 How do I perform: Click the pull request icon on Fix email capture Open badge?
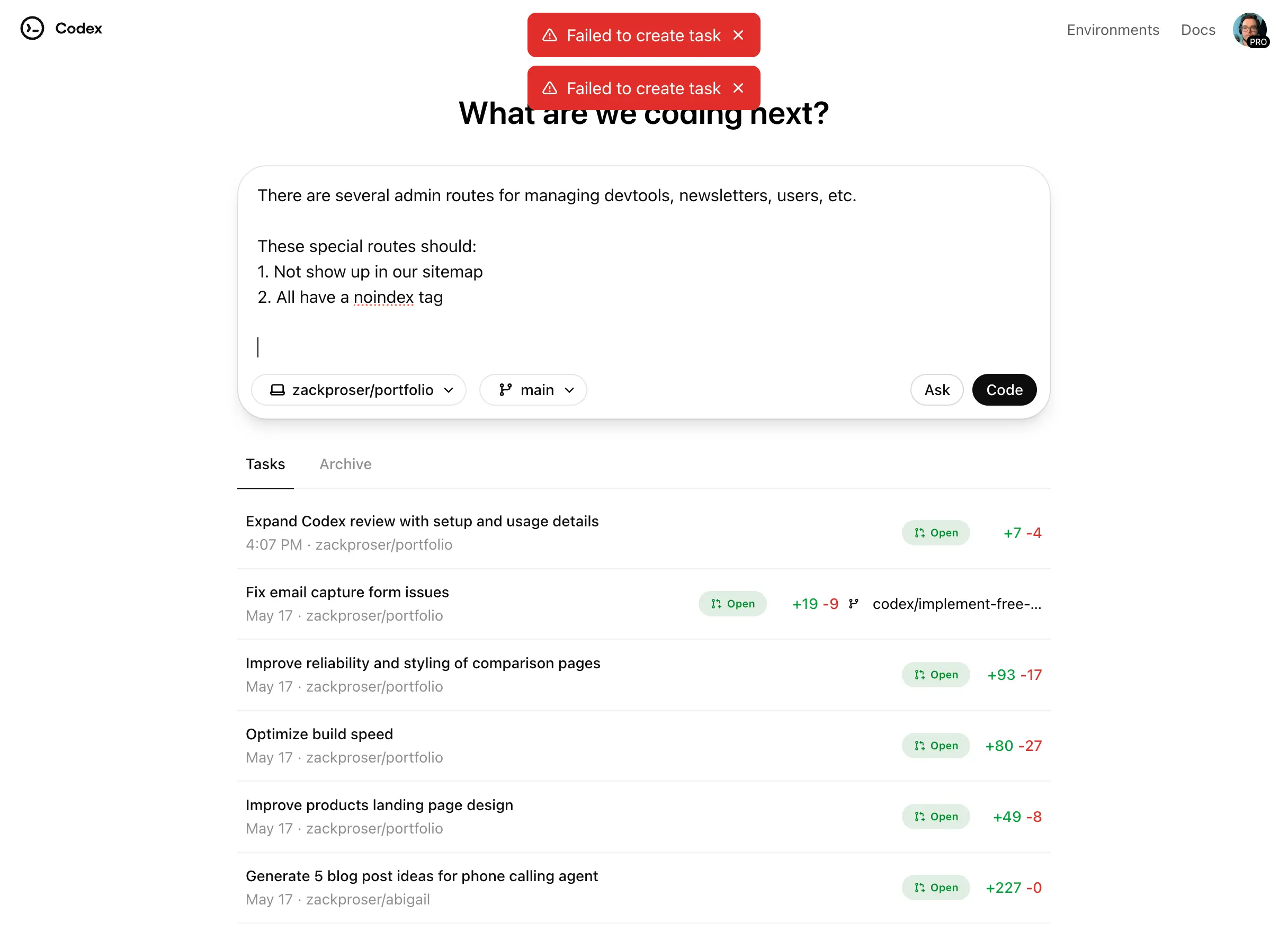(x=715, y=604)
